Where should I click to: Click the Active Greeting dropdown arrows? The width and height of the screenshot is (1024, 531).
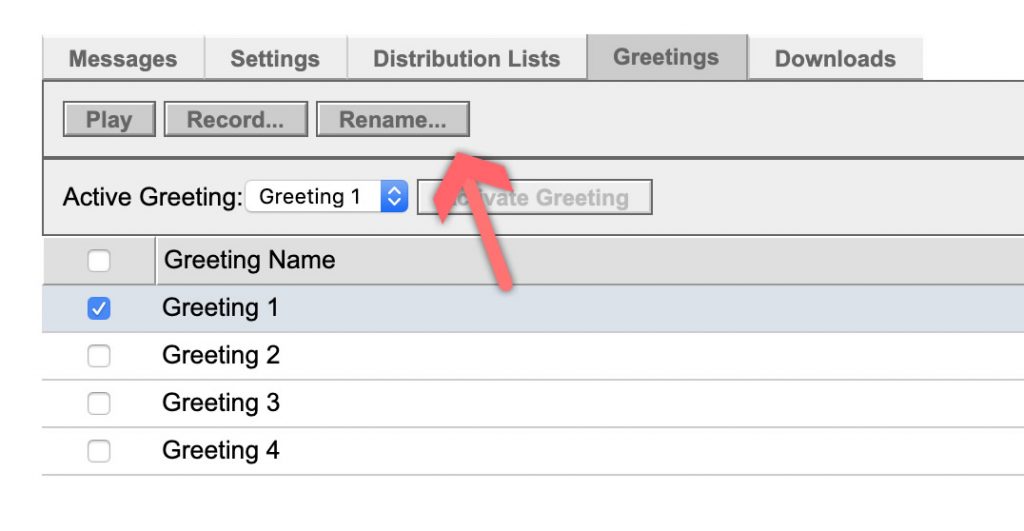(394, 197)
